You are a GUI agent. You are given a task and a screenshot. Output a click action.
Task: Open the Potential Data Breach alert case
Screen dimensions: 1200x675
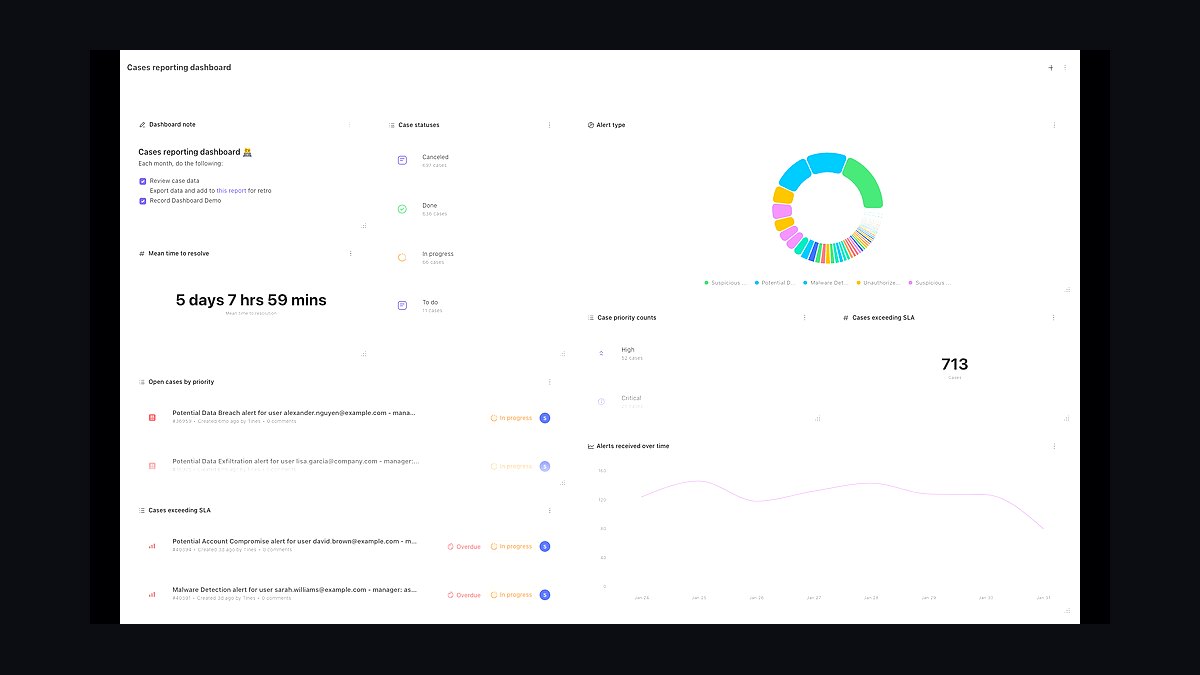point(294,412)
